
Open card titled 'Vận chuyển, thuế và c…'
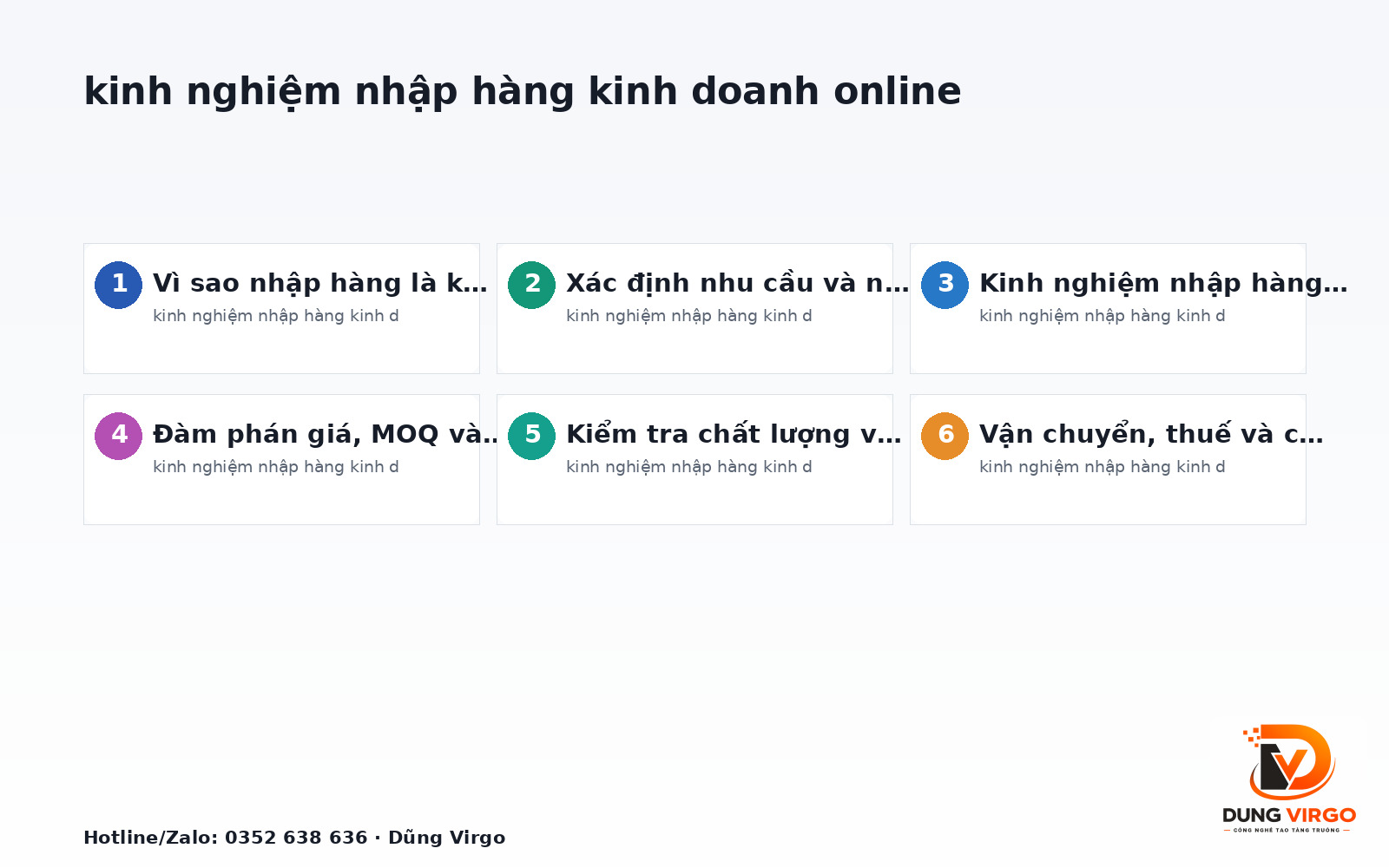coord(1108,459)
